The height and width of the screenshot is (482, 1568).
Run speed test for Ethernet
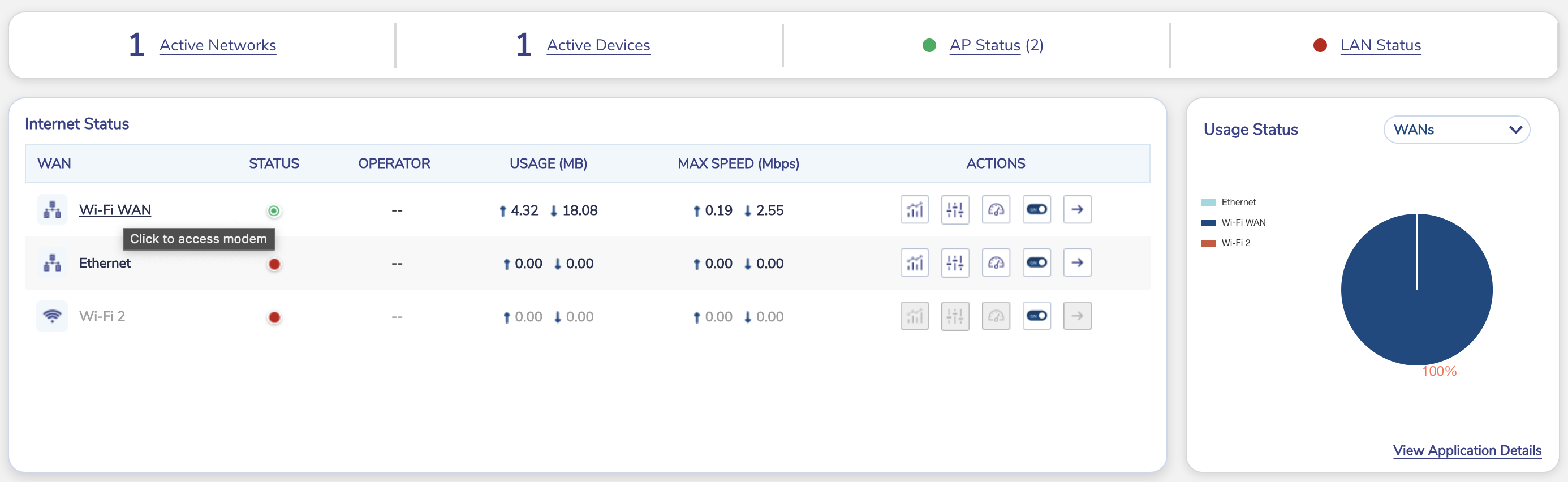tap(996, 263)
